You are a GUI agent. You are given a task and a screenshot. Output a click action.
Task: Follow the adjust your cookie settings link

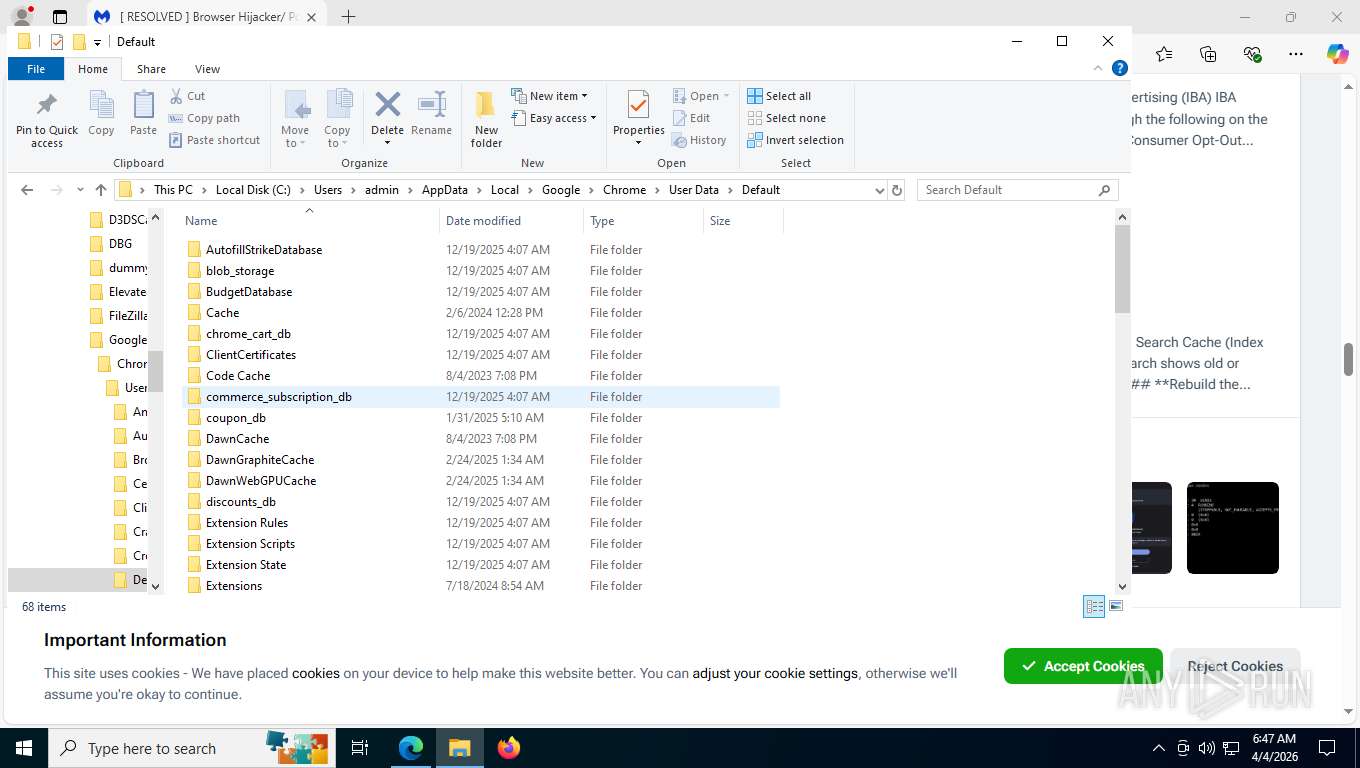pos(775,673)
